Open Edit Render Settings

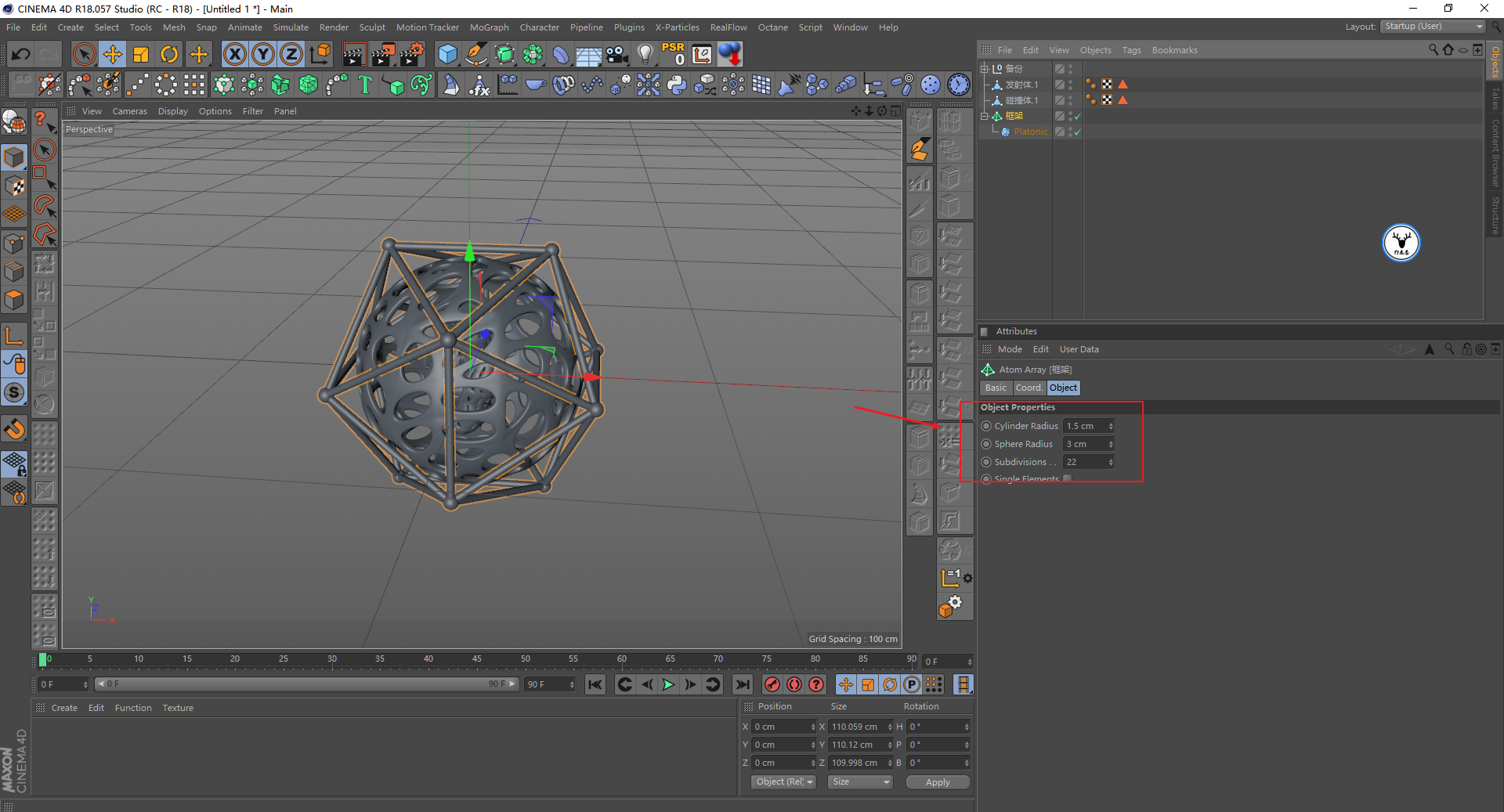[x=412, y=54]
